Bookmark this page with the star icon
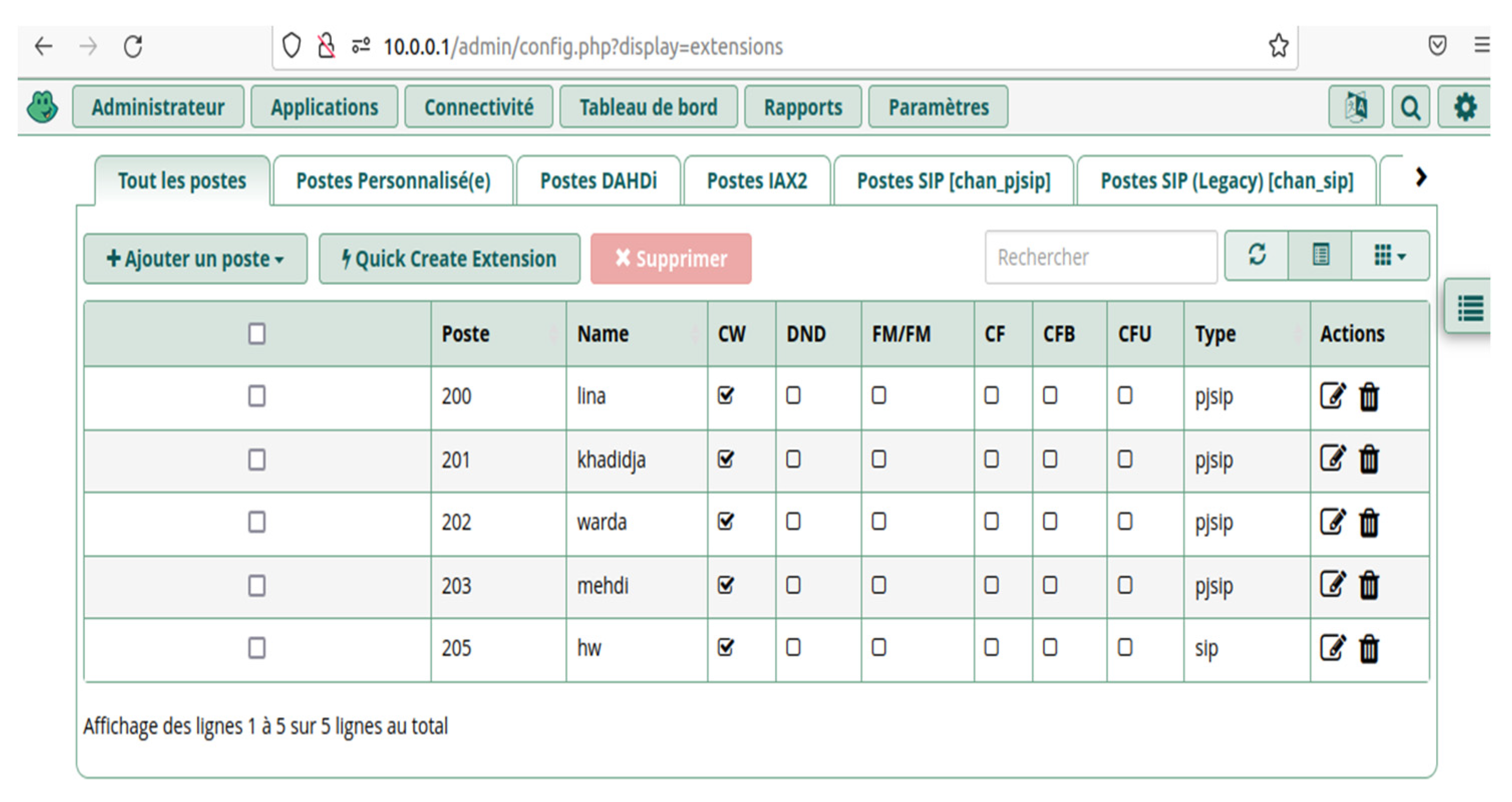 pyautogui.click(x=1278, y=46)
